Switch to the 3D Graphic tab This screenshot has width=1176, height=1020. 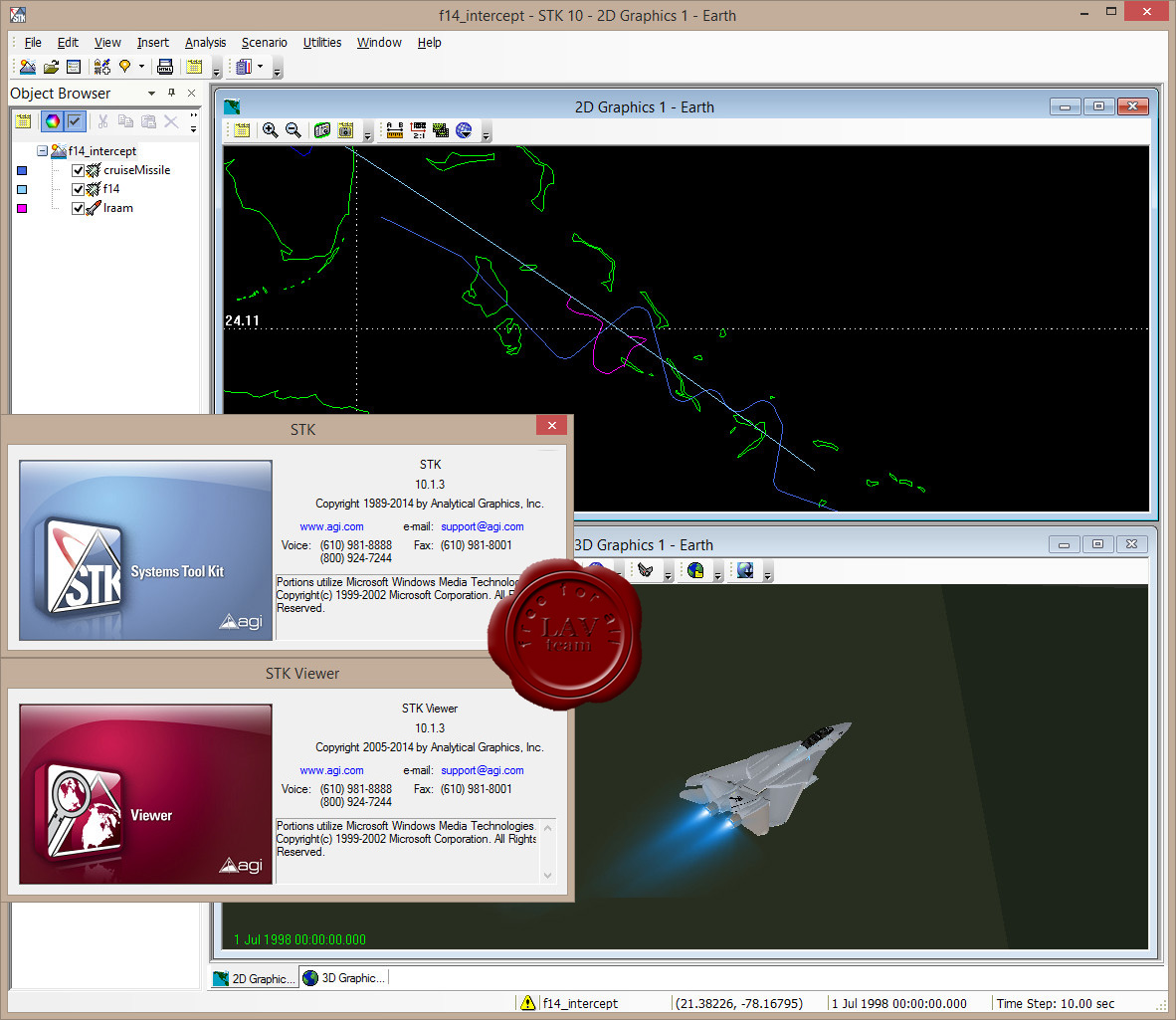pos(343,978)
